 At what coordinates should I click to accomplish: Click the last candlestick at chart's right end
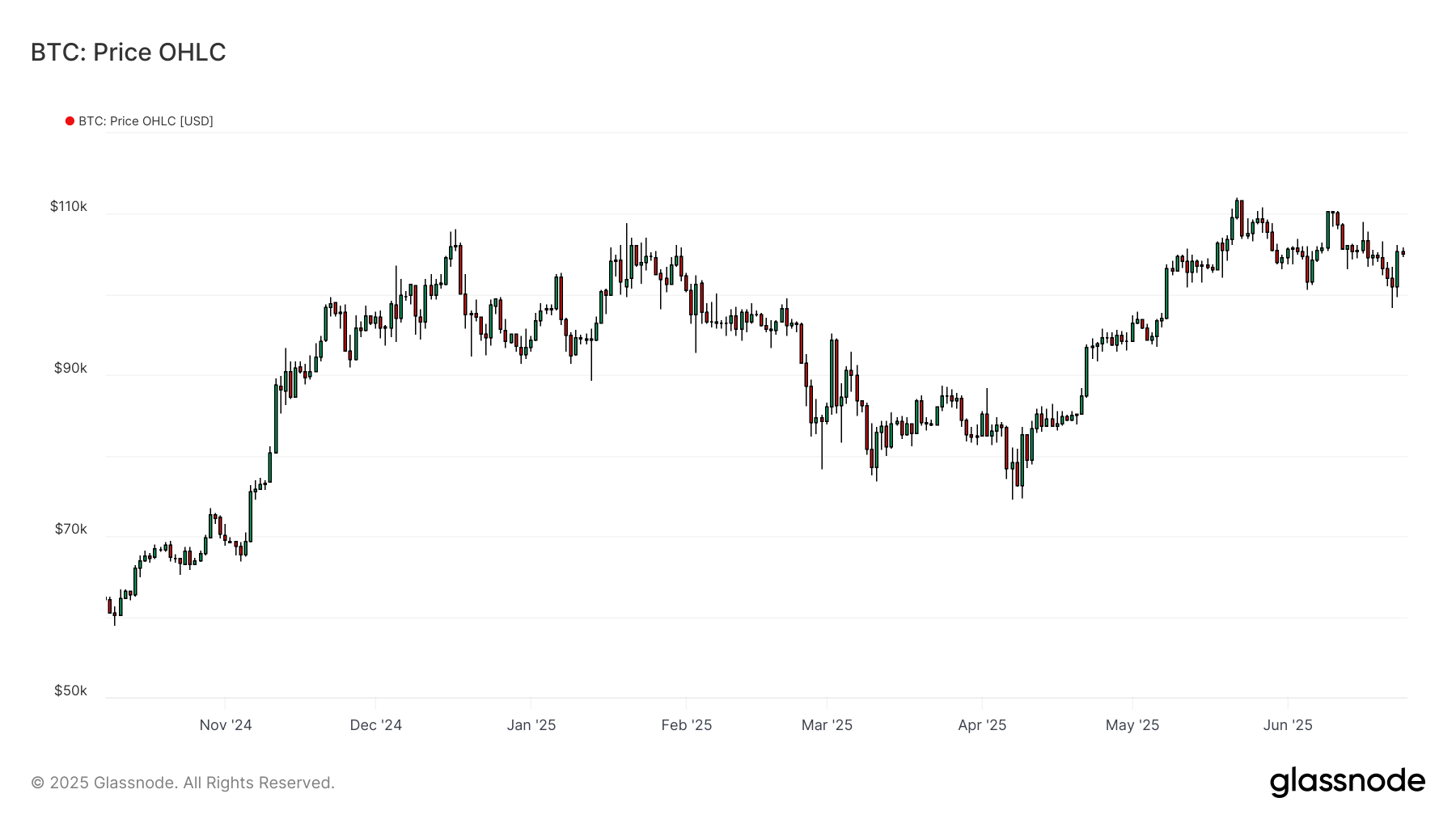tap(1403, 253)
